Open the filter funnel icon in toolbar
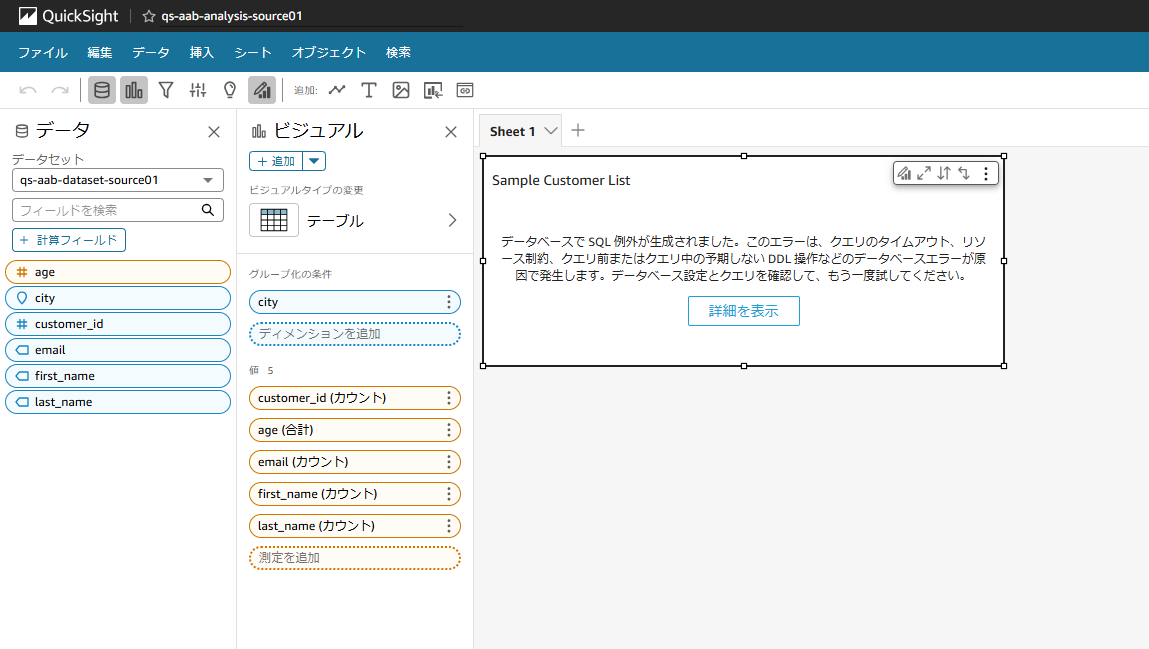The image size is (1149, 649). (166, 90)
